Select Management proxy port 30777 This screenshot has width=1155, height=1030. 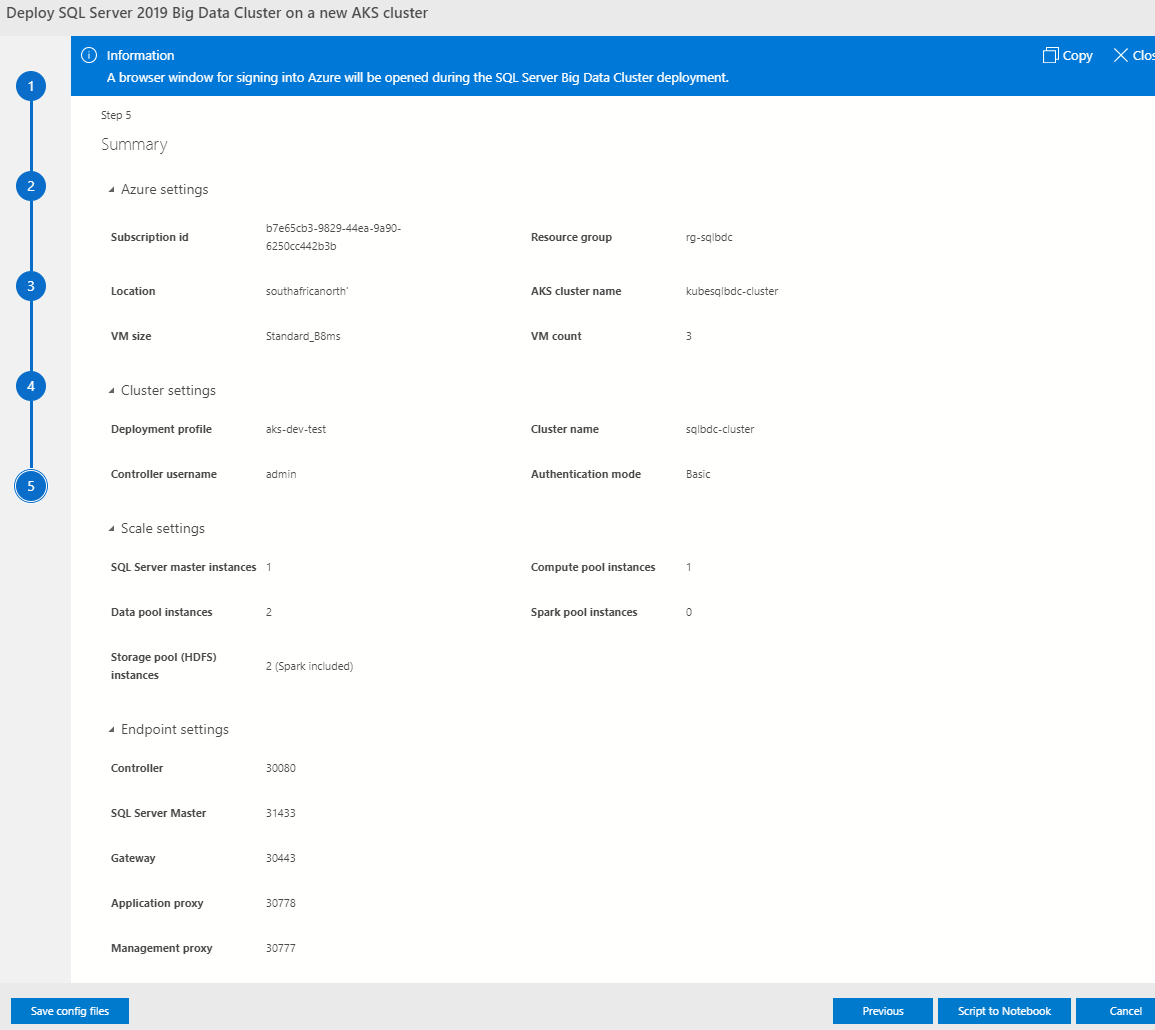coord(281,947)
